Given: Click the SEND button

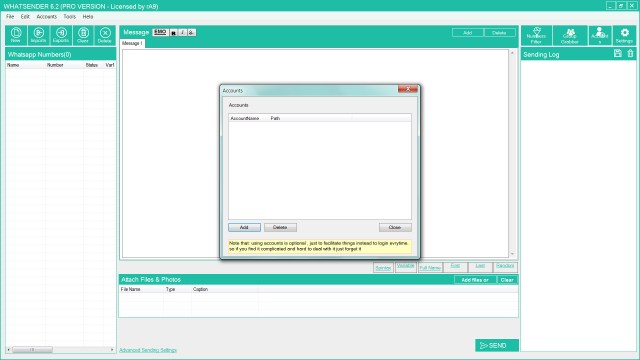Looking at the screenshot, I should [x=497, y=345].
